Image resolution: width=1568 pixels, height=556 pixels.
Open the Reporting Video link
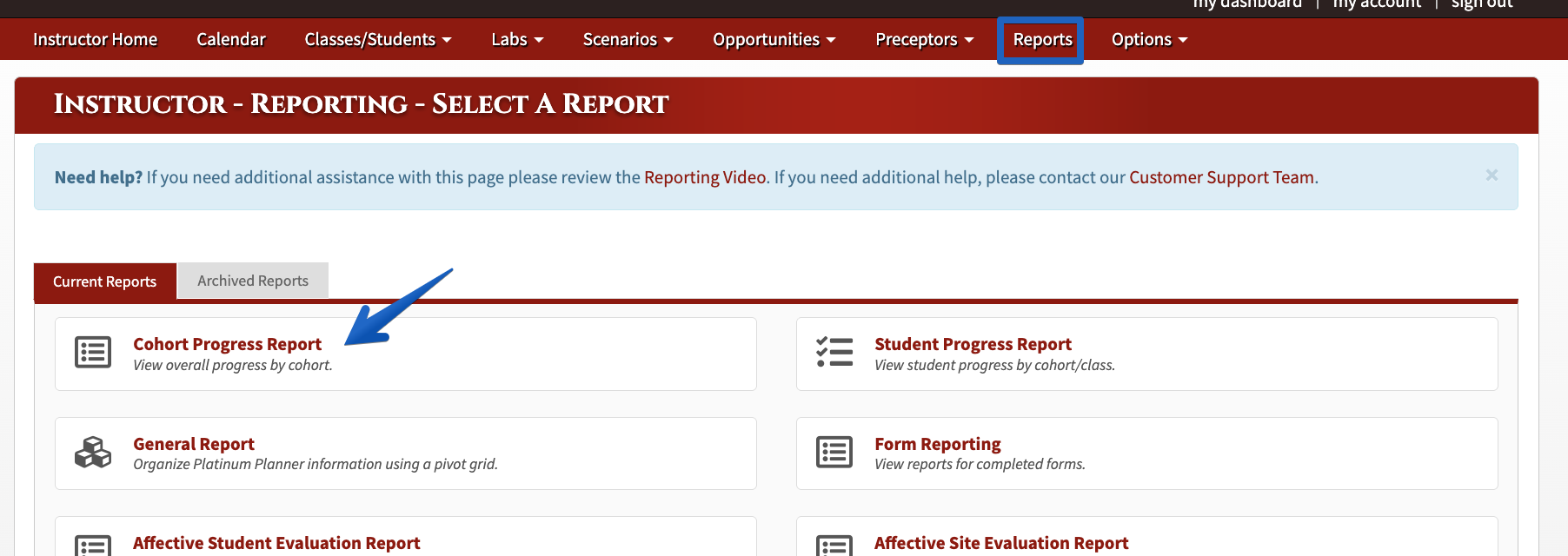coord(705,177)
